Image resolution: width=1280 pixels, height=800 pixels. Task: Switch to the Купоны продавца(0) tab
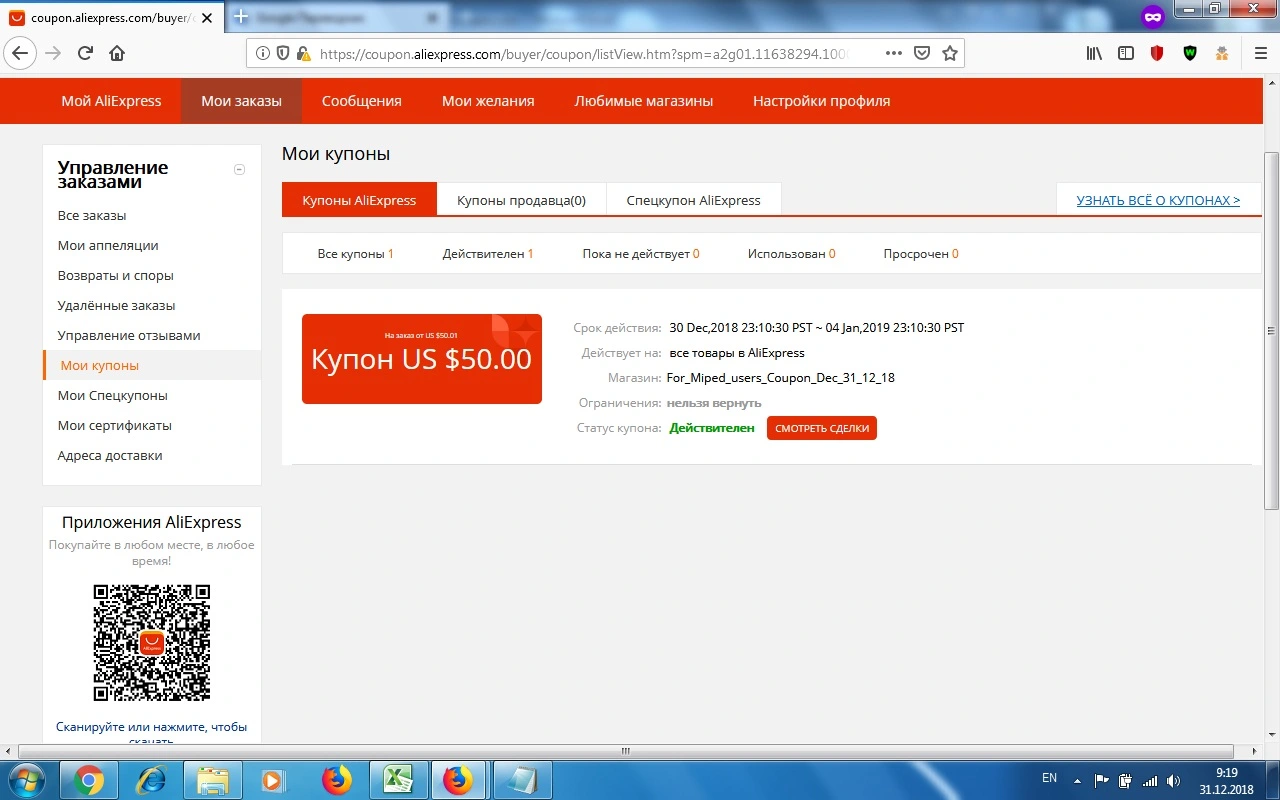[521, 200]
